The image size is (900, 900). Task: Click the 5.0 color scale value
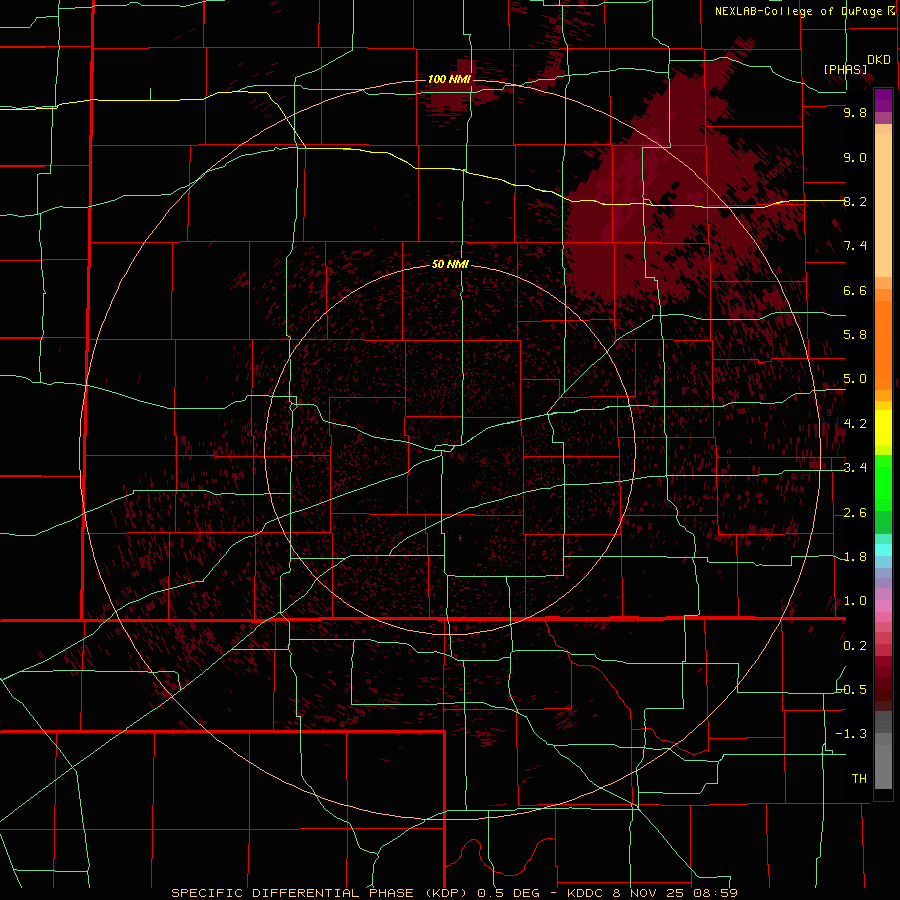[855, 379]
